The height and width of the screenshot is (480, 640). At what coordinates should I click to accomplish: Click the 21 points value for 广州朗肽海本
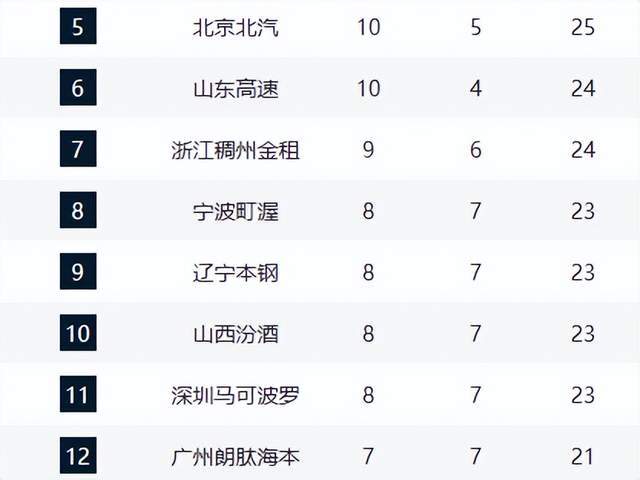(x=583, y=457)
